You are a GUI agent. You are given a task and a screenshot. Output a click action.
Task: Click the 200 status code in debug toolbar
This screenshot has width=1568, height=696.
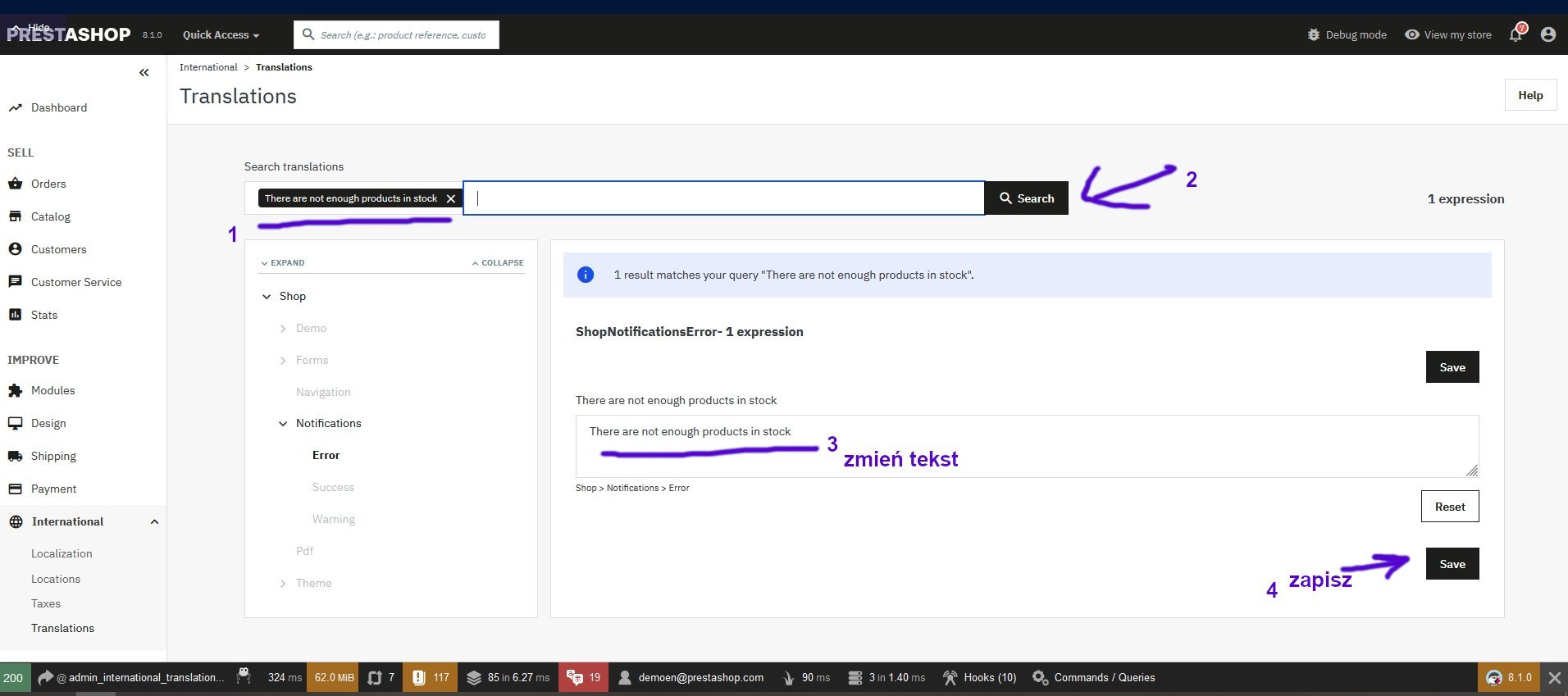click(15, 677)
